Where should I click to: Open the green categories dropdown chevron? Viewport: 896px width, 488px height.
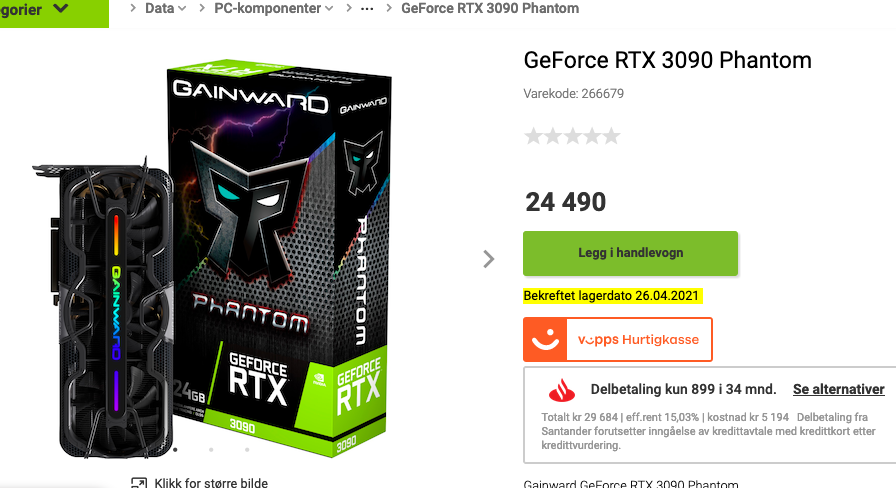pyautogui.click(x=61, y=9)
